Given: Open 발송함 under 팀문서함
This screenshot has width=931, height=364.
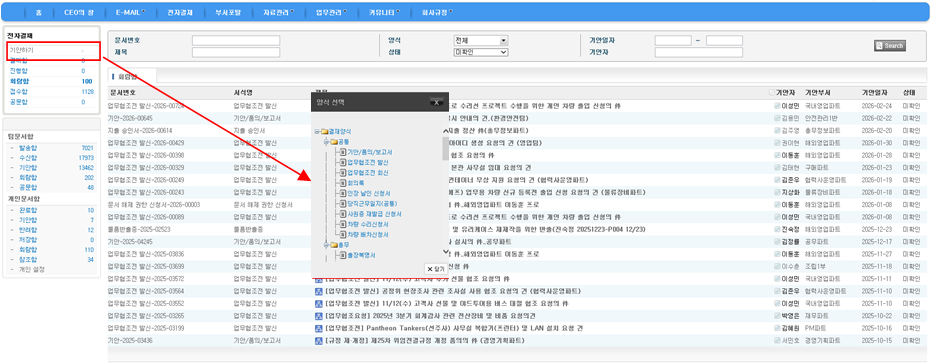Looking at the screenshot, I should [x=28, y=147].
